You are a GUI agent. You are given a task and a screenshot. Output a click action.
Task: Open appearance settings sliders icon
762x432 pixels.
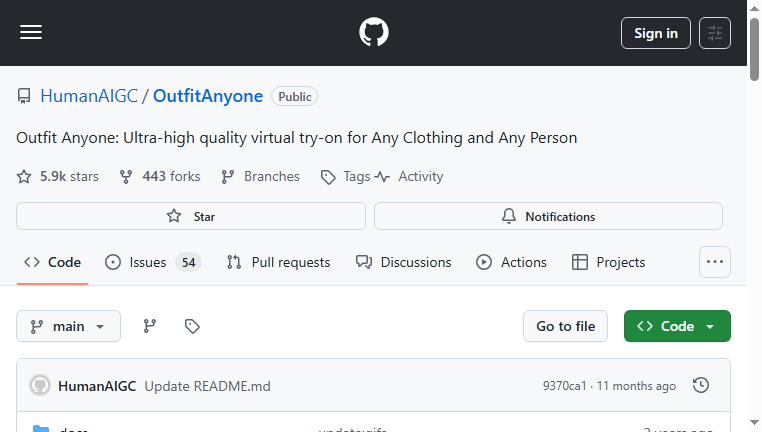(714, 33)
